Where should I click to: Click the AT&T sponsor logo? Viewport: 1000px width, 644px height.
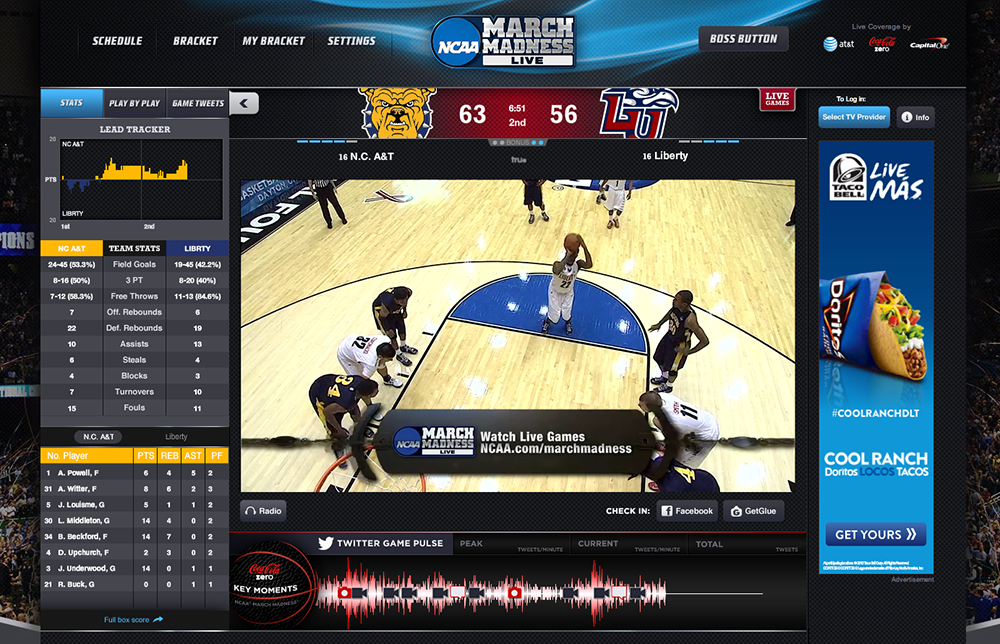(838, 44)
